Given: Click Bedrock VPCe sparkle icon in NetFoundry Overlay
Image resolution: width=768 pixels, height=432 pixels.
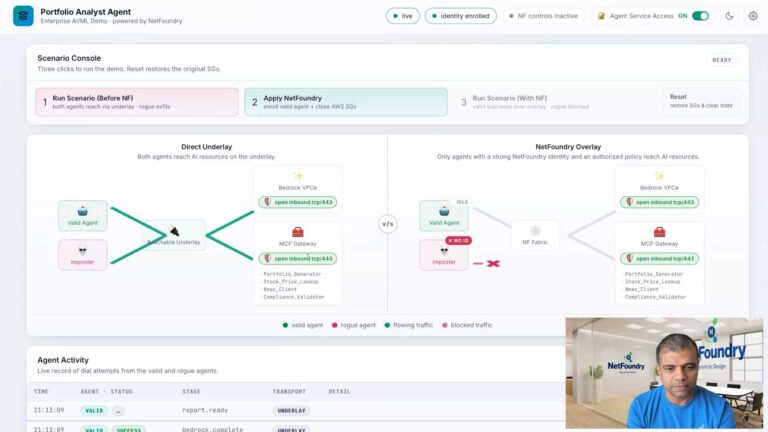Looking at the screenshot, I should [x=659, y=176].
